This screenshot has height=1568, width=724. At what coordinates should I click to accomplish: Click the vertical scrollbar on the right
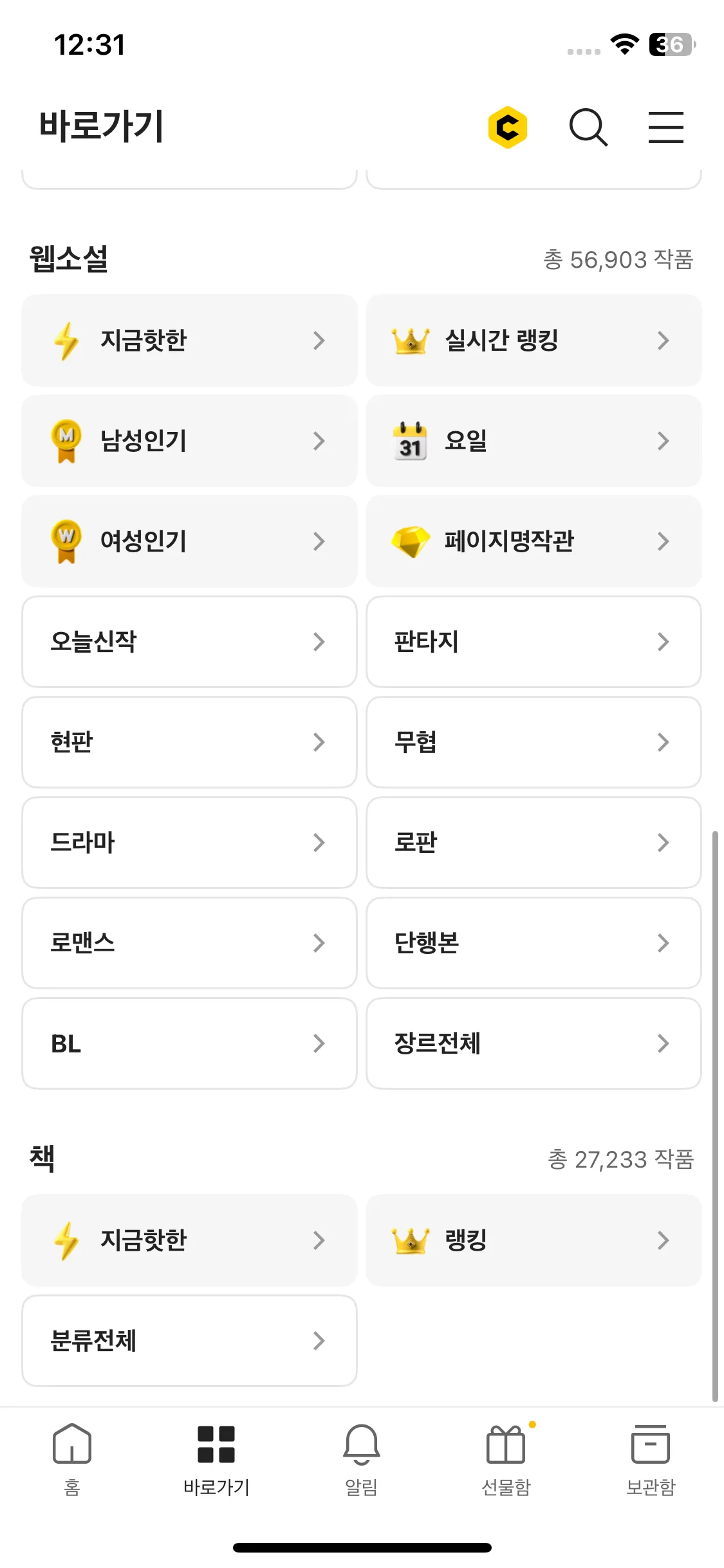(x=715, y=1116)
